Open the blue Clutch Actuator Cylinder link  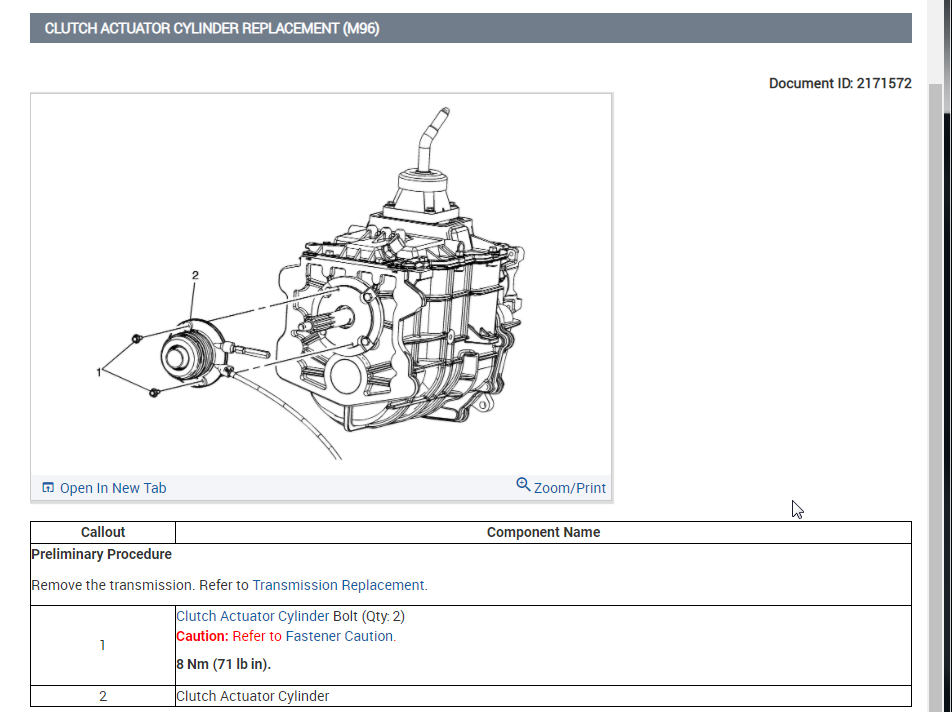(252, 616)
